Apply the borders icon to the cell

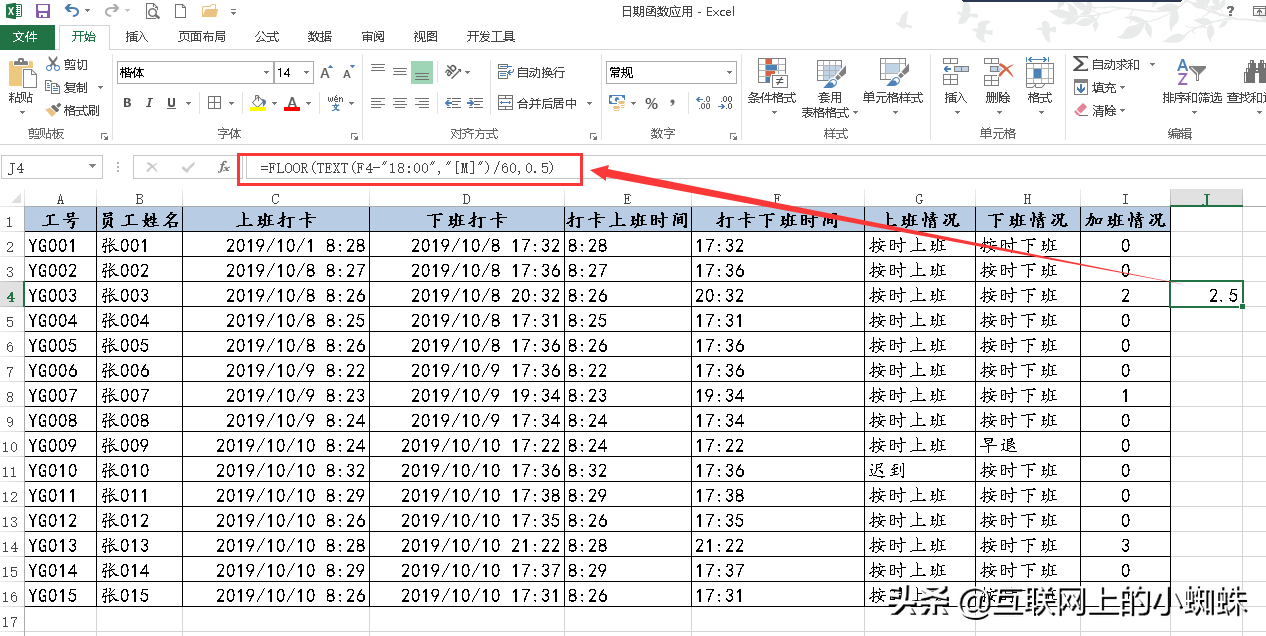point(214,103)
